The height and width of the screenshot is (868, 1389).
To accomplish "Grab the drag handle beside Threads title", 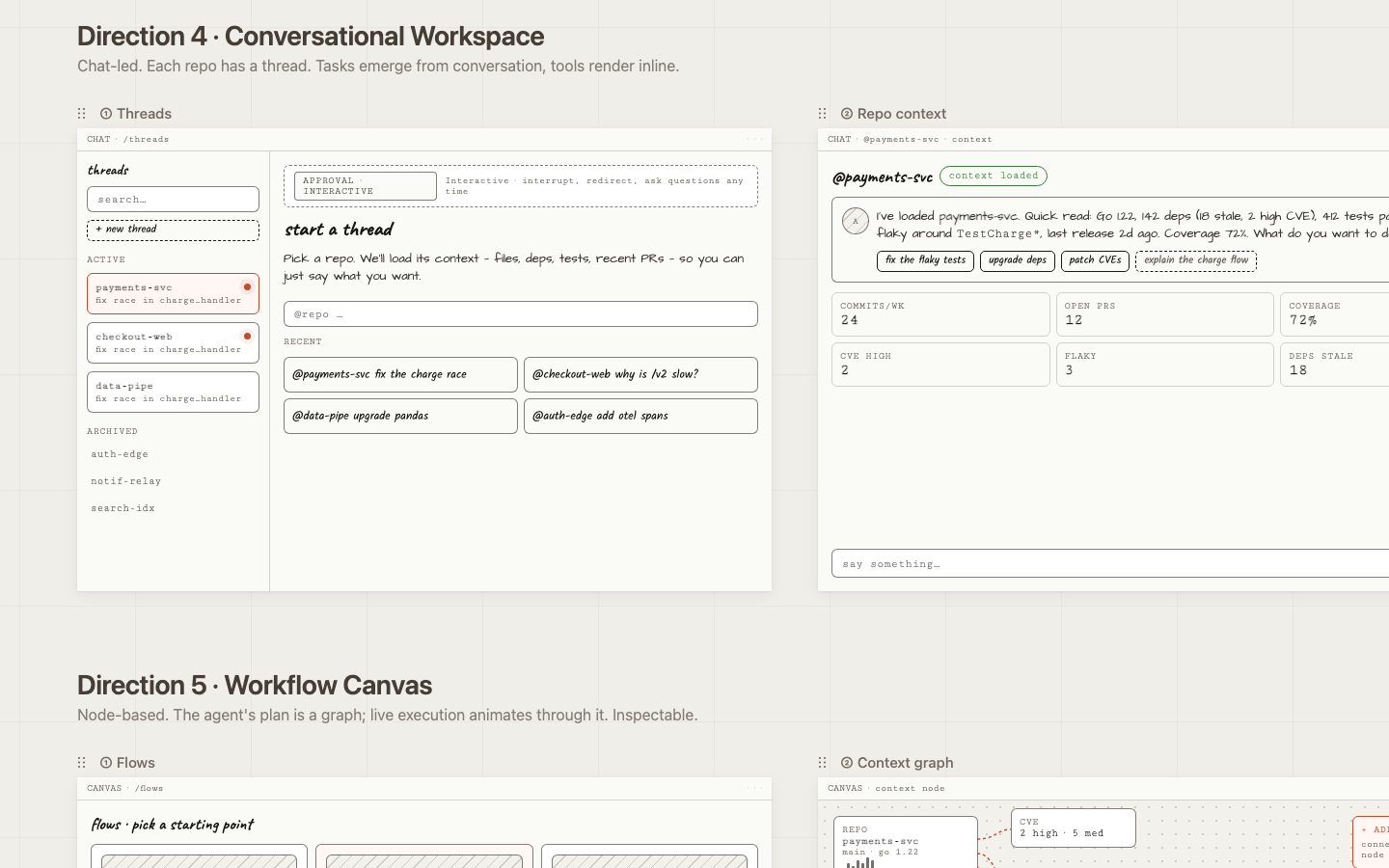I will pyautogui.click(x=82, y=114).
